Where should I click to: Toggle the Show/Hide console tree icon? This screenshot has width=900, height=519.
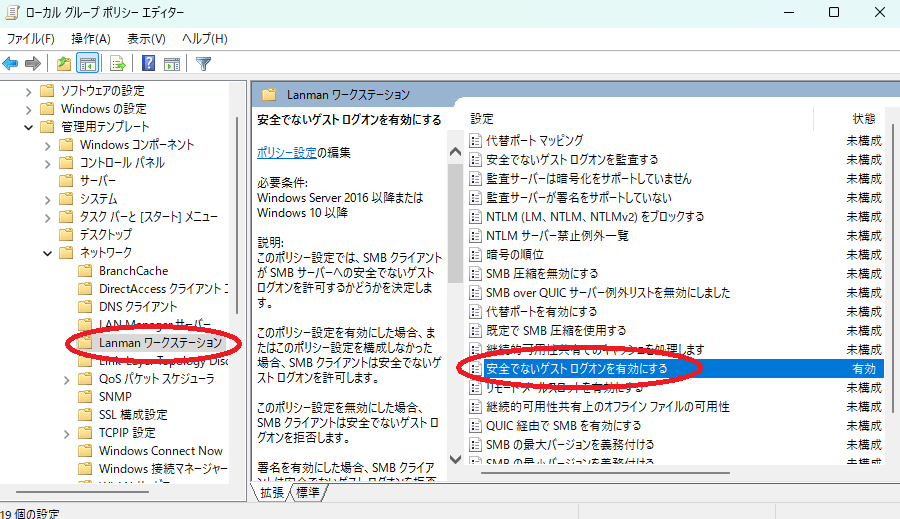click(x=88, y=64)
